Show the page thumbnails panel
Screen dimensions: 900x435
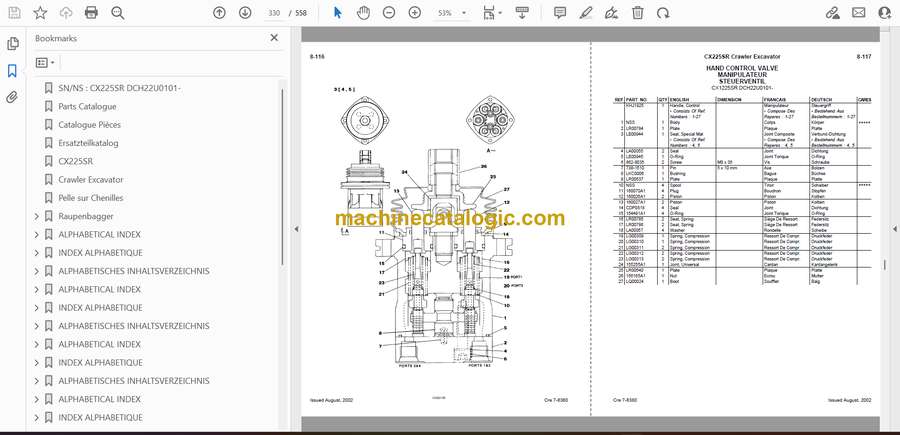12,44
